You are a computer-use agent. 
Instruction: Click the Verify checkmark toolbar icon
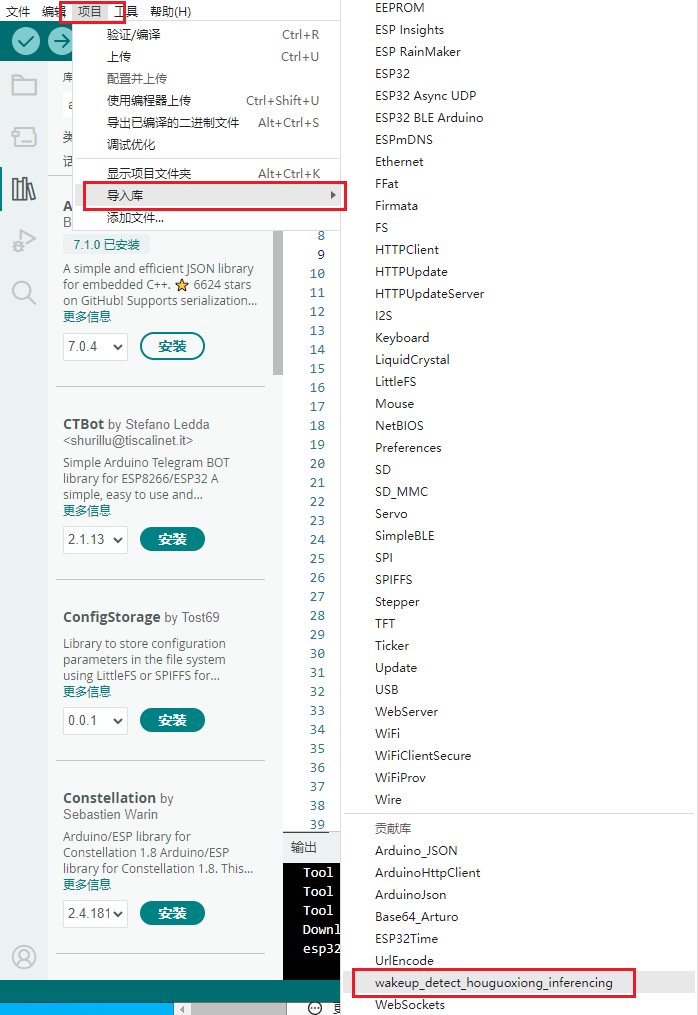click(x=25, y=41)
